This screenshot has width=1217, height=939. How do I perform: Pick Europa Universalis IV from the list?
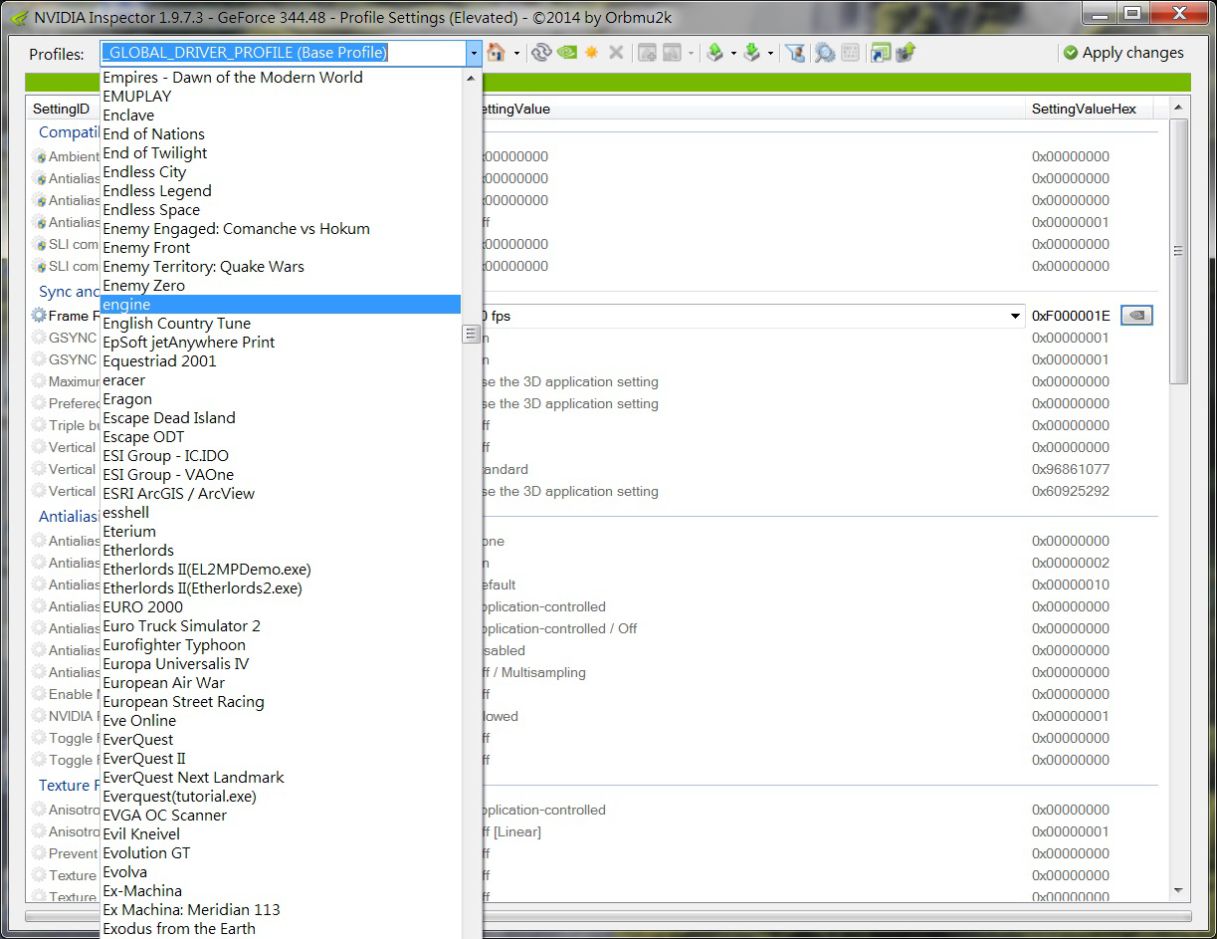[176, 664]
